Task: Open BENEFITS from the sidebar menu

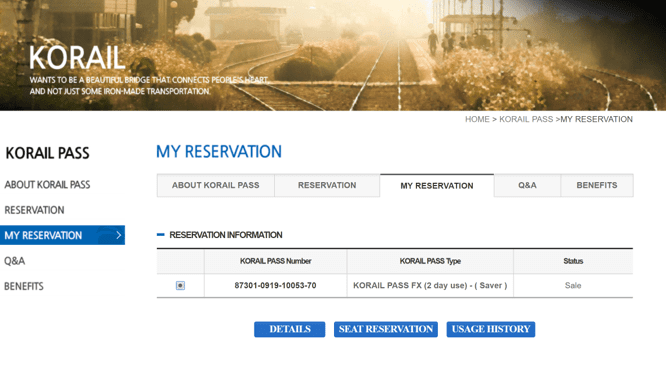Action: 24,286
